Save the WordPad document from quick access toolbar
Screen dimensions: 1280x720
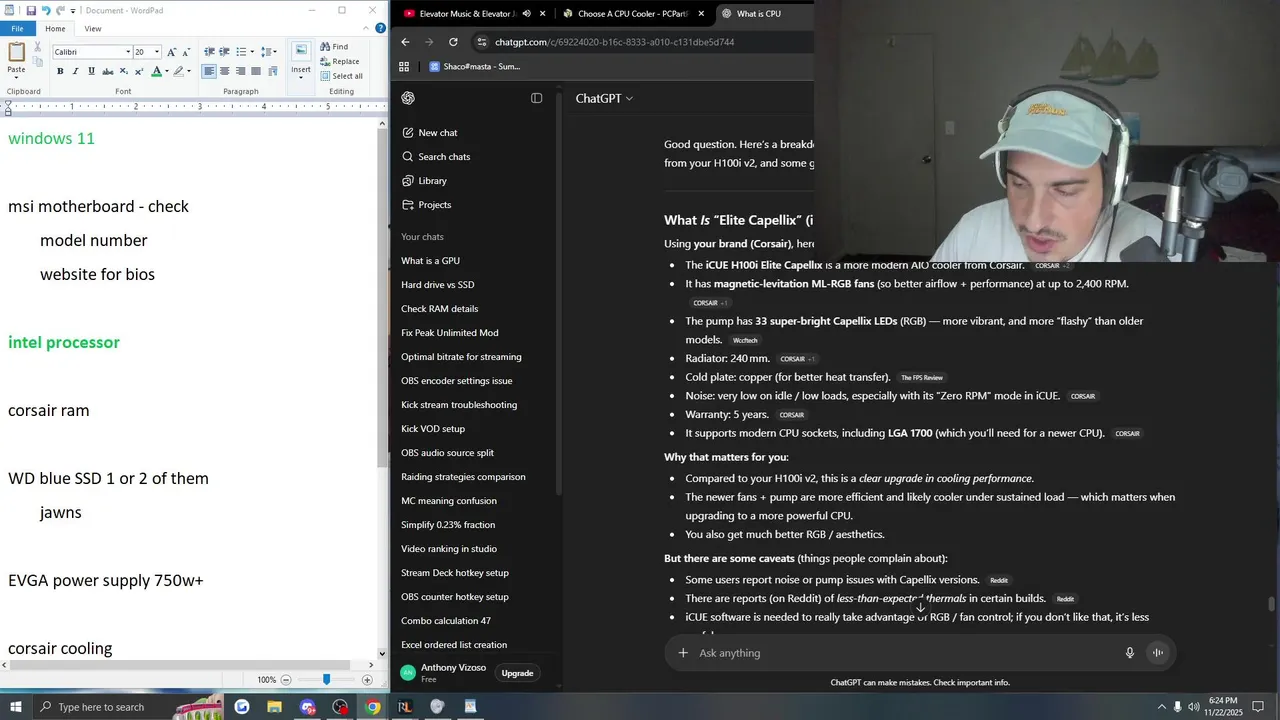[x=31, y=10]
